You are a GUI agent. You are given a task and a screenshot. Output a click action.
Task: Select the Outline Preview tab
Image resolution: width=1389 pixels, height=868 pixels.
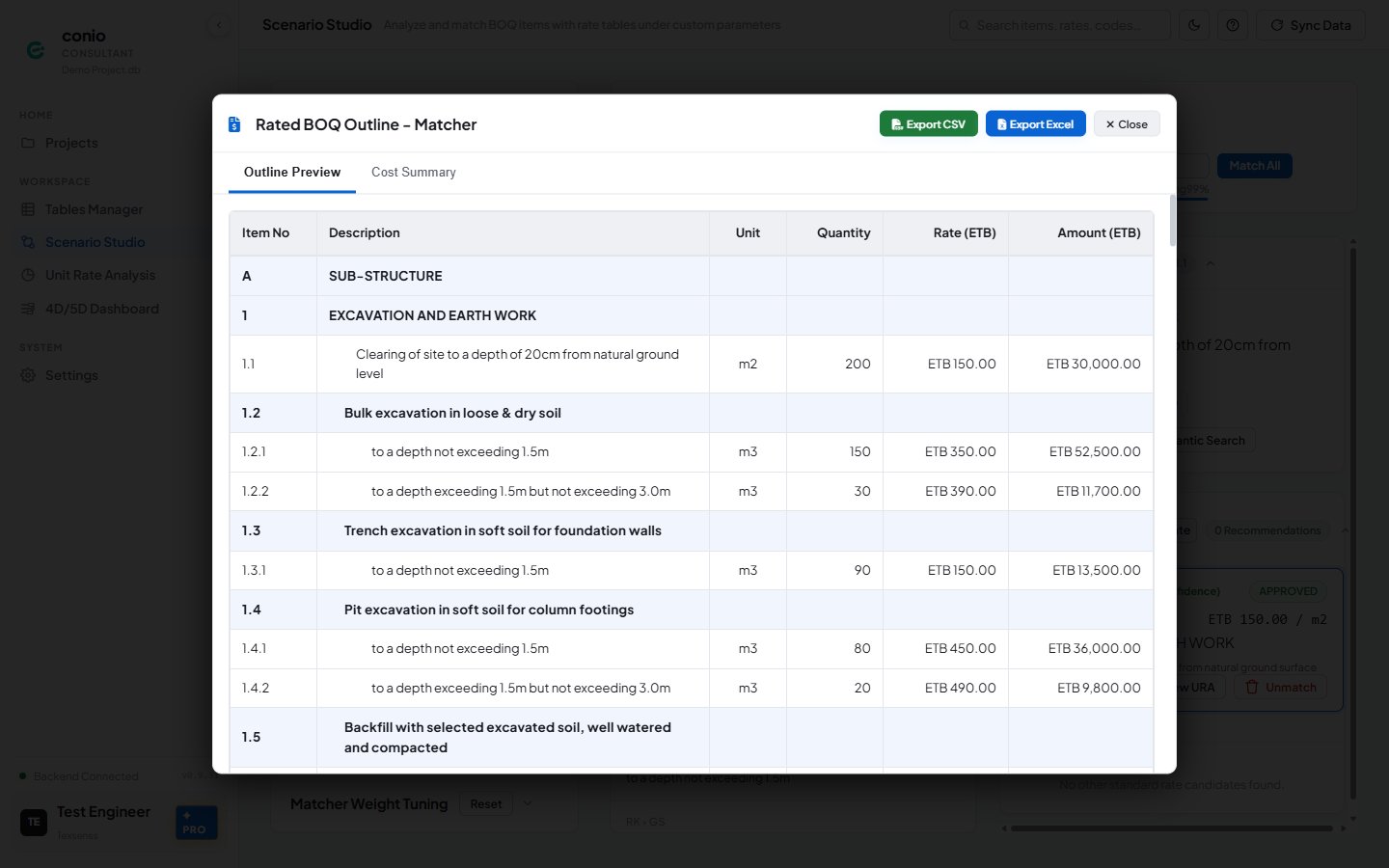pos(292,173)
